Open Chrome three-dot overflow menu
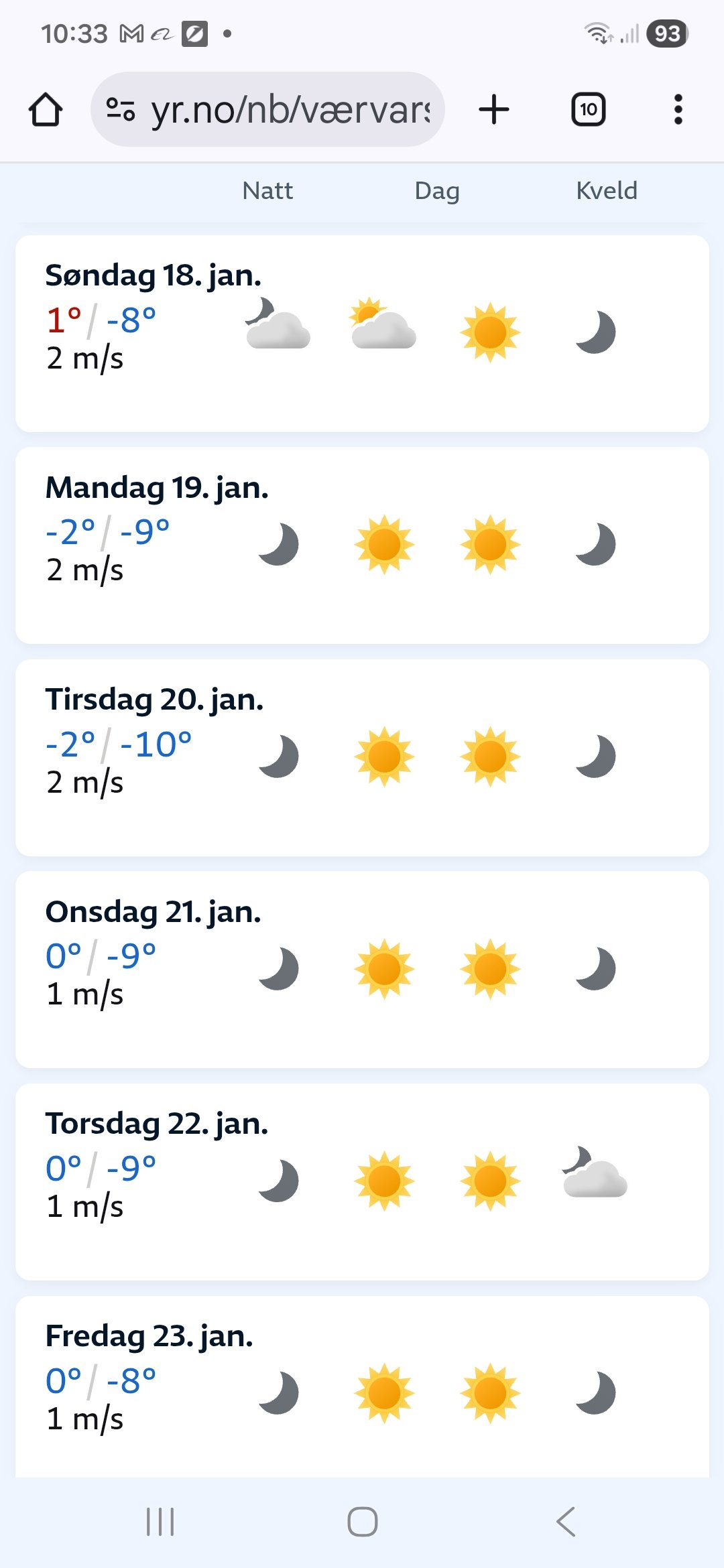 (678, 109)
